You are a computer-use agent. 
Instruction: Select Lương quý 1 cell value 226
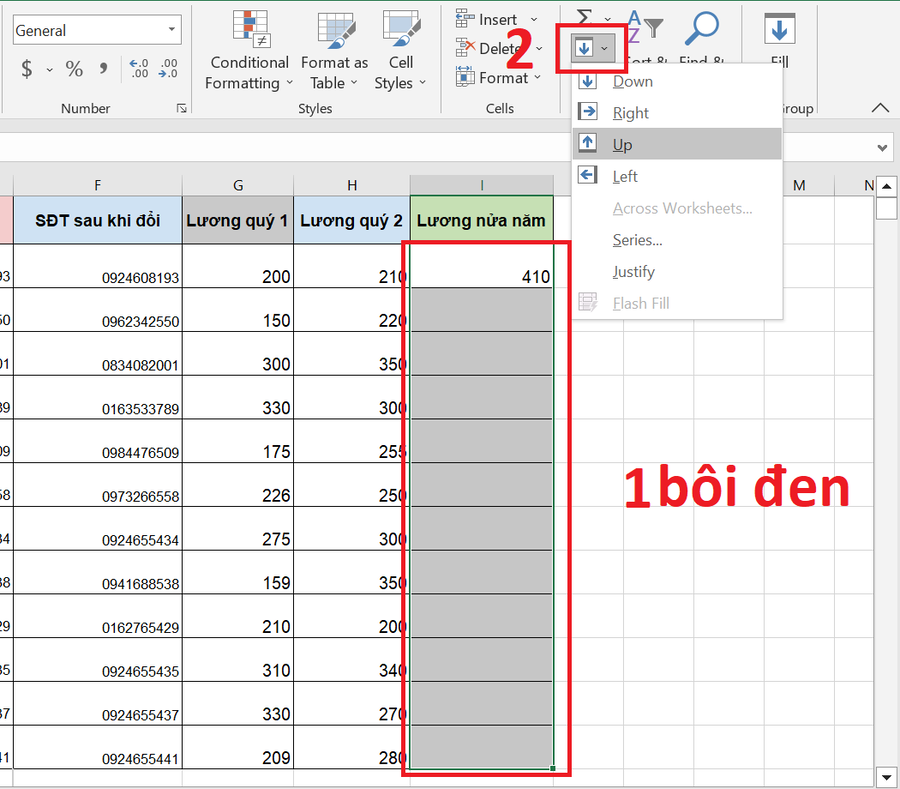(x=238, y=485)
